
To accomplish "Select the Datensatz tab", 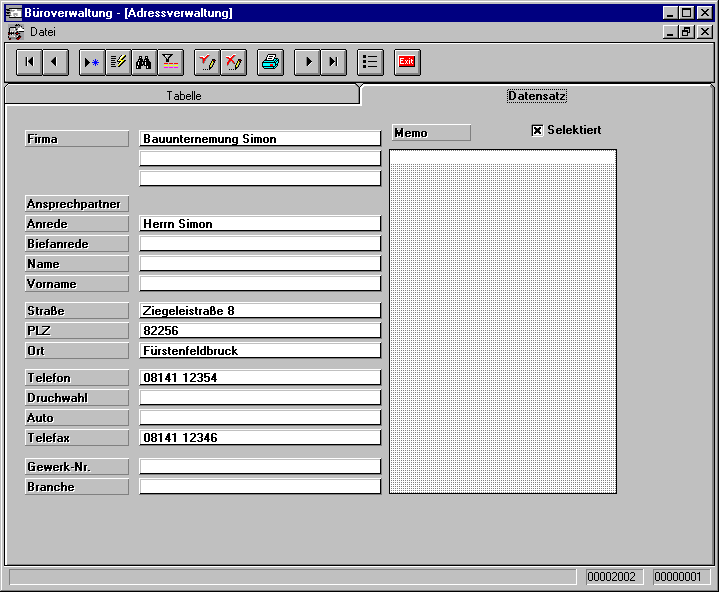I will 537,96.
